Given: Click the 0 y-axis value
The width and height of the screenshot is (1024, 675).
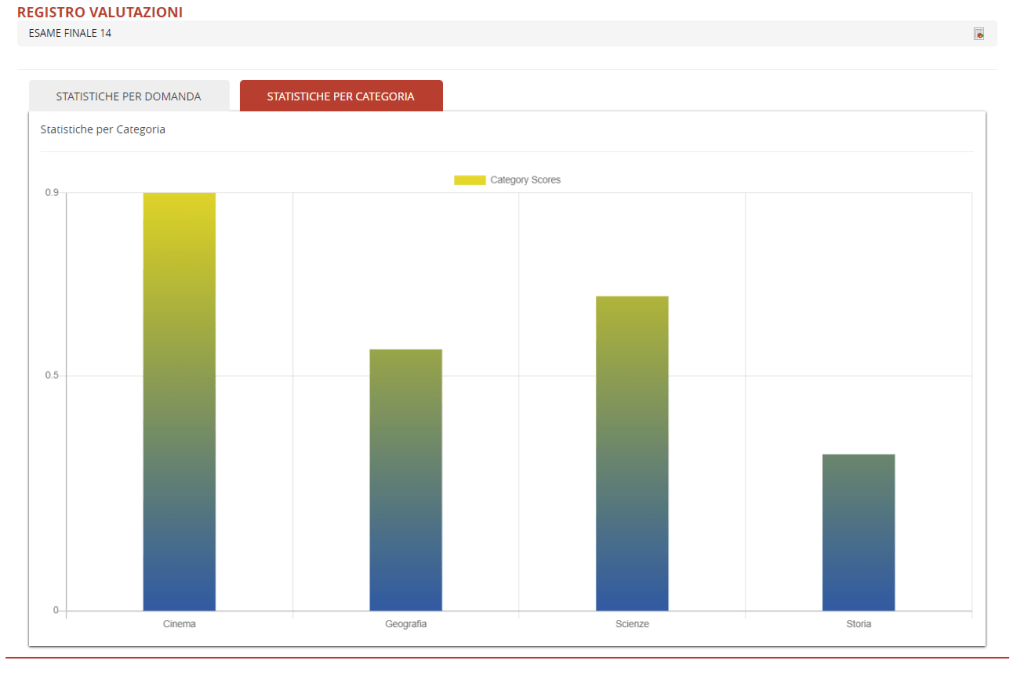Looking at the screenshot, I should [56, 610].
